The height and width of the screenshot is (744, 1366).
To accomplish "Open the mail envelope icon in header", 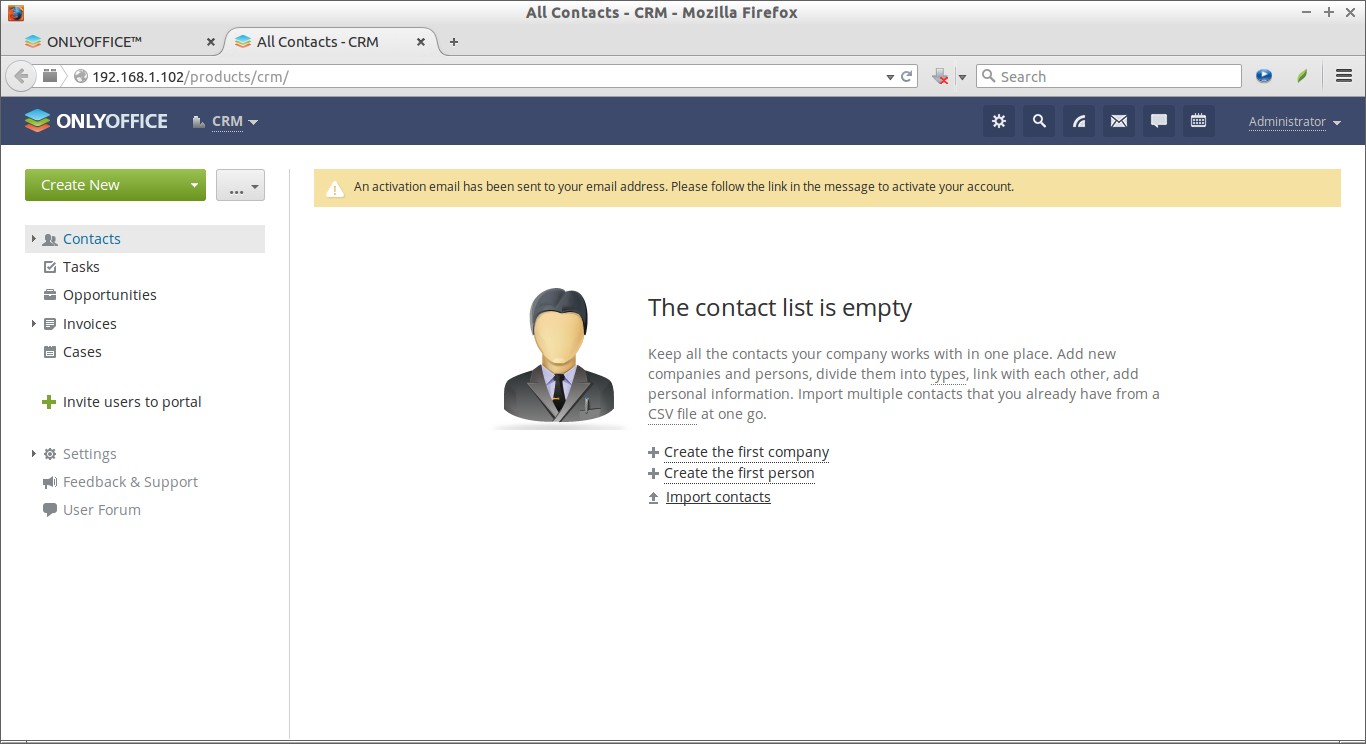I will 1119,121.
